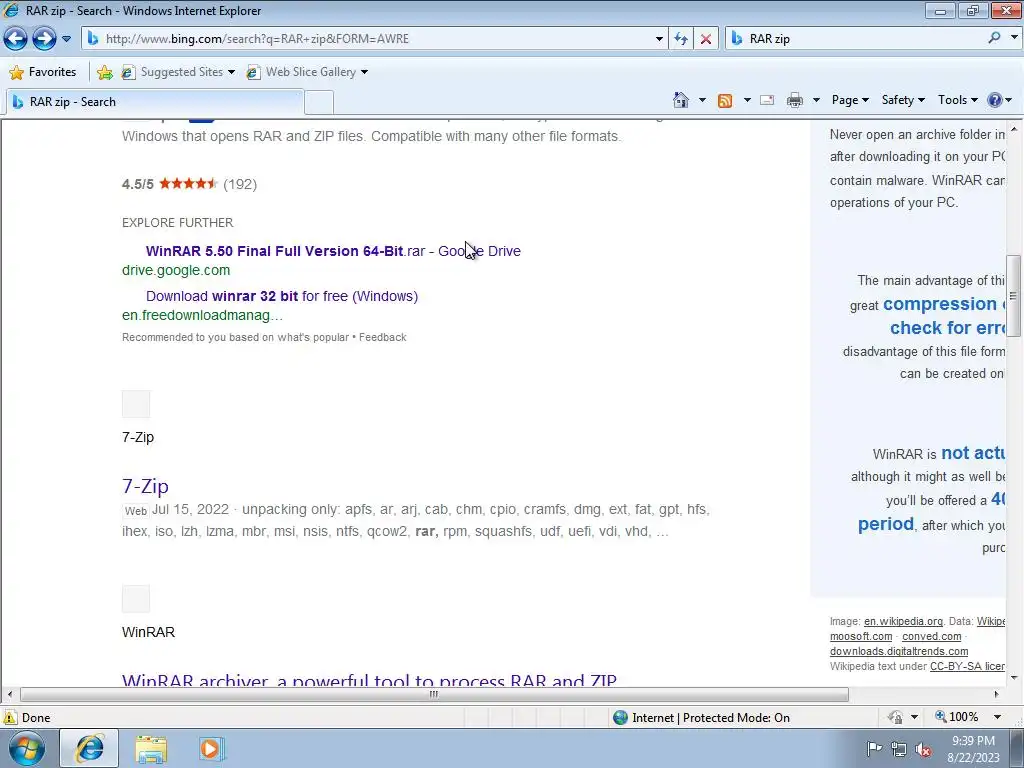The width and height of the screenshot is (1024, 768).
Task: Open conved.com source link
Action: click(931, 636)
